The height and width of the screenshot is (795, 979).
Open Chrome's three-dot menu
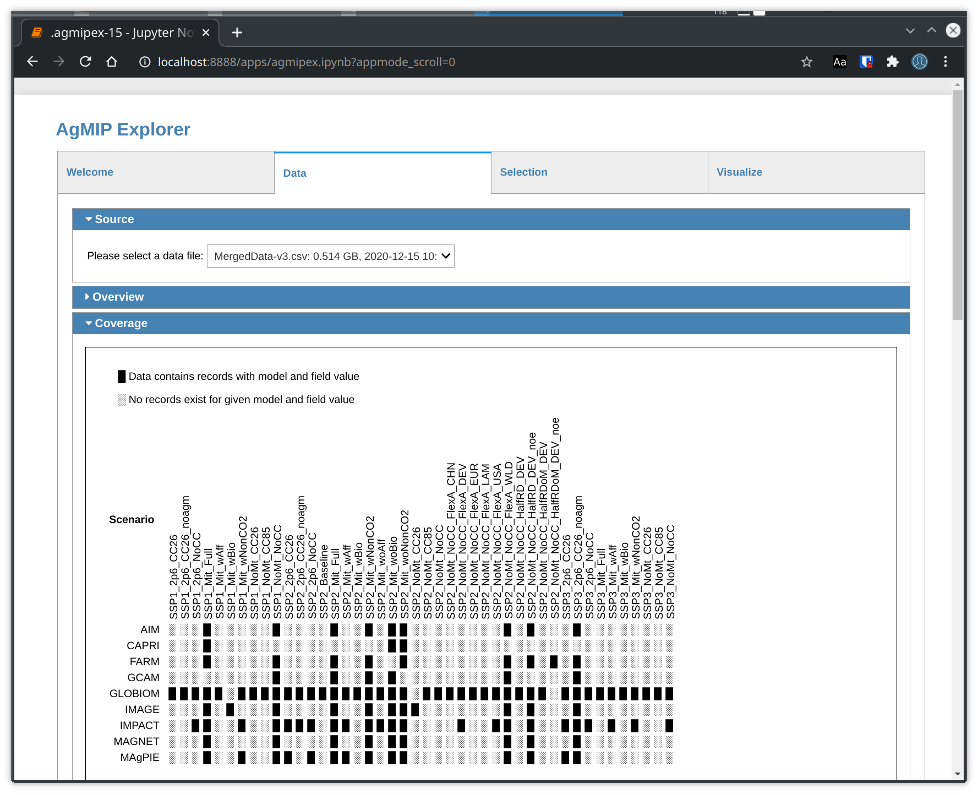pyautogui.click(x=946, y=62)
